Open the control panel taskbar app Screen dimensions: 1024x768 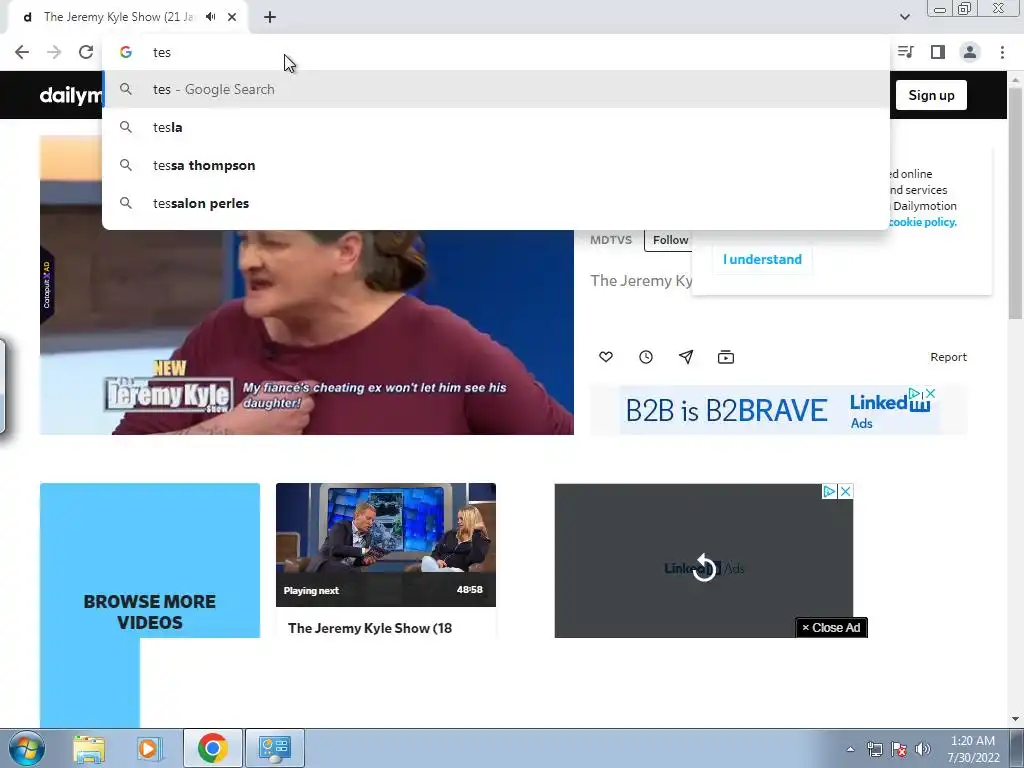click(275, 748)
